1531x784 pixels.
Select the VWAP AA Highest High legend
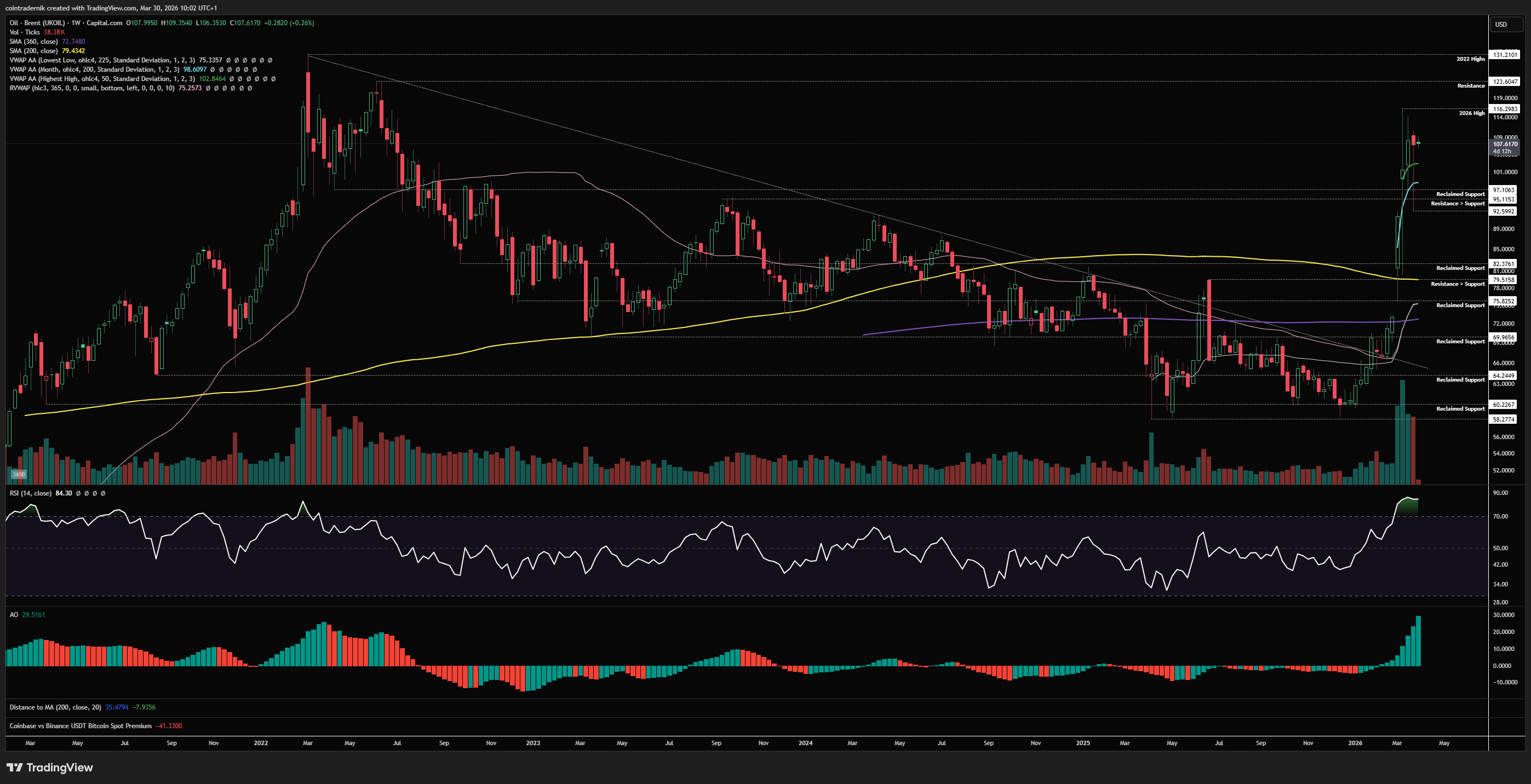101,78
